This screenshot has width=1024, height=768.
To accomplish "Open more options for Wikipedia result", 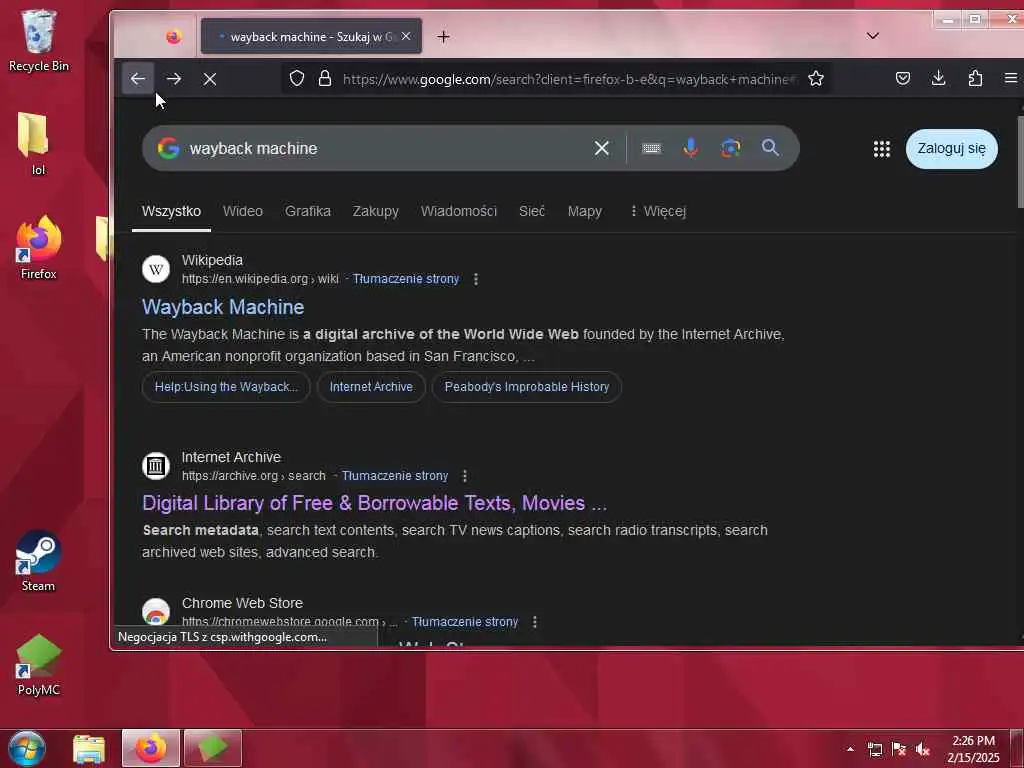I will [475, 279].
